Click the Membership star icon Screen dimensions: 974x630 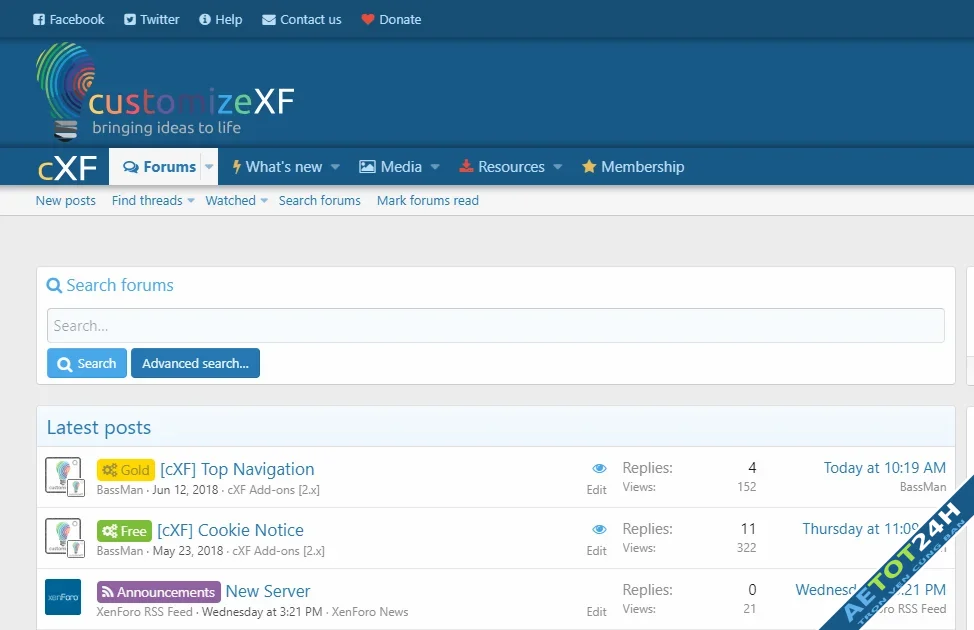pos(589,167)
